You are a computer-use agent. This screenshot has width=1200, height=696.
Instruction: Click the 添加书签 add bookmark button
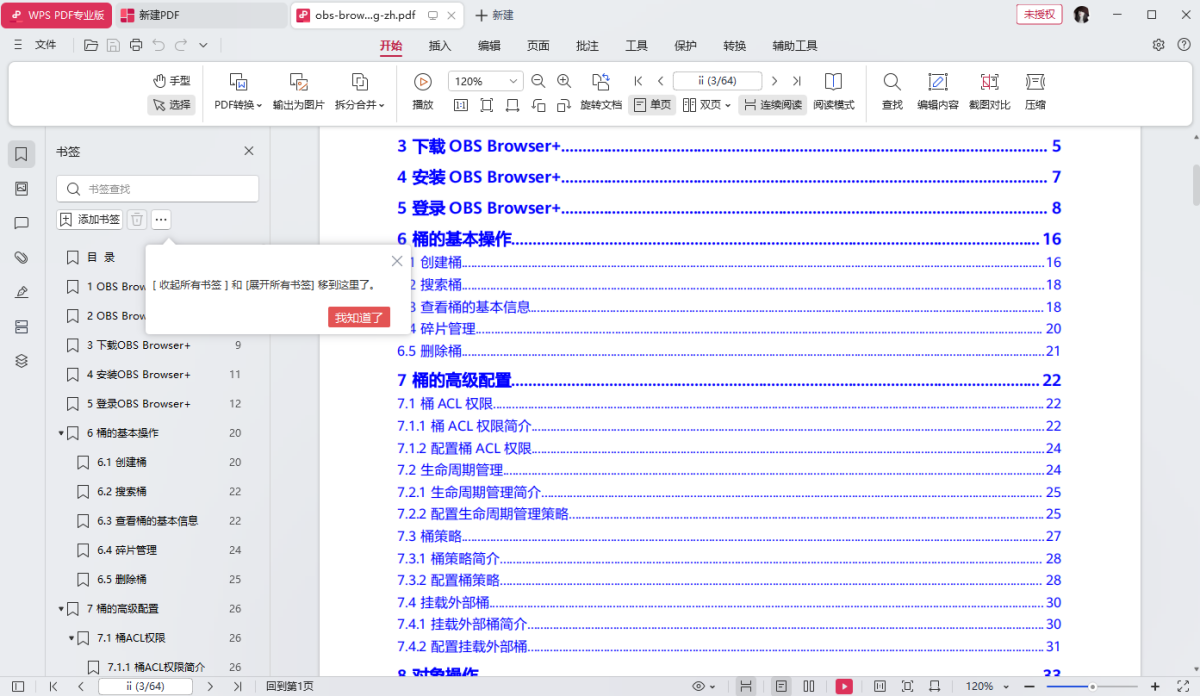coord(89,219)
